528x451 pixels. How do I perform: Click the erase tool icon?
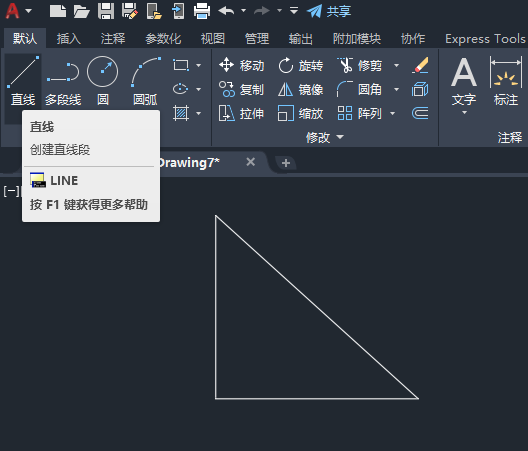(x=420, y=65)
